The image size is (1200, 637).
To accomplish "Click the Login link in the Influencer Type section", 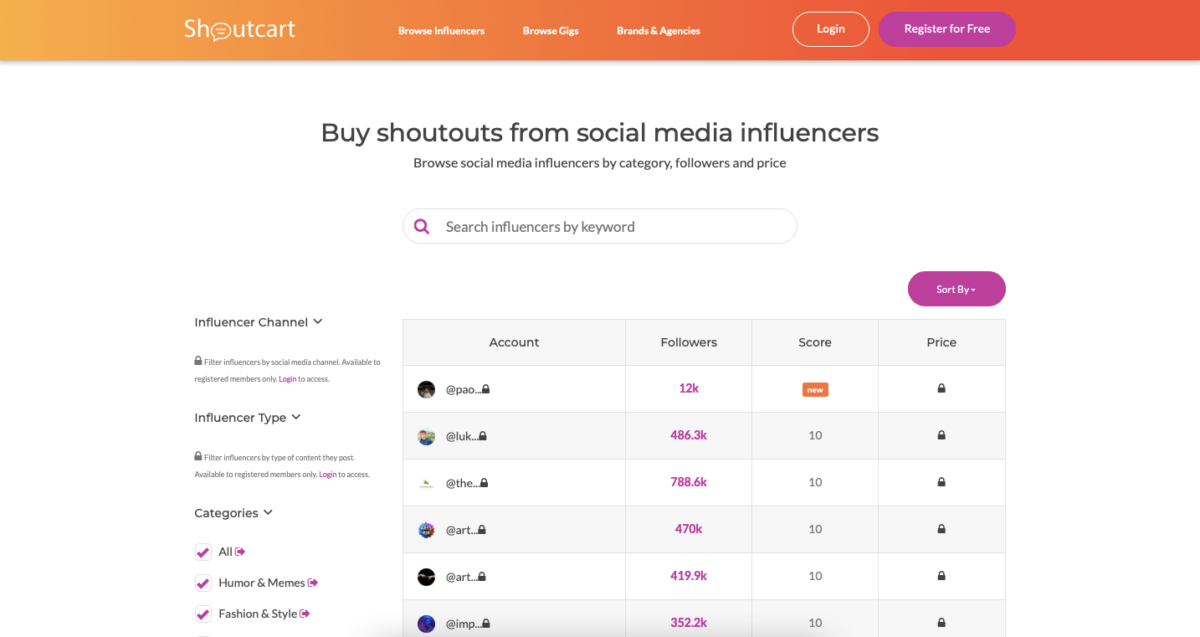I will 328,474.
